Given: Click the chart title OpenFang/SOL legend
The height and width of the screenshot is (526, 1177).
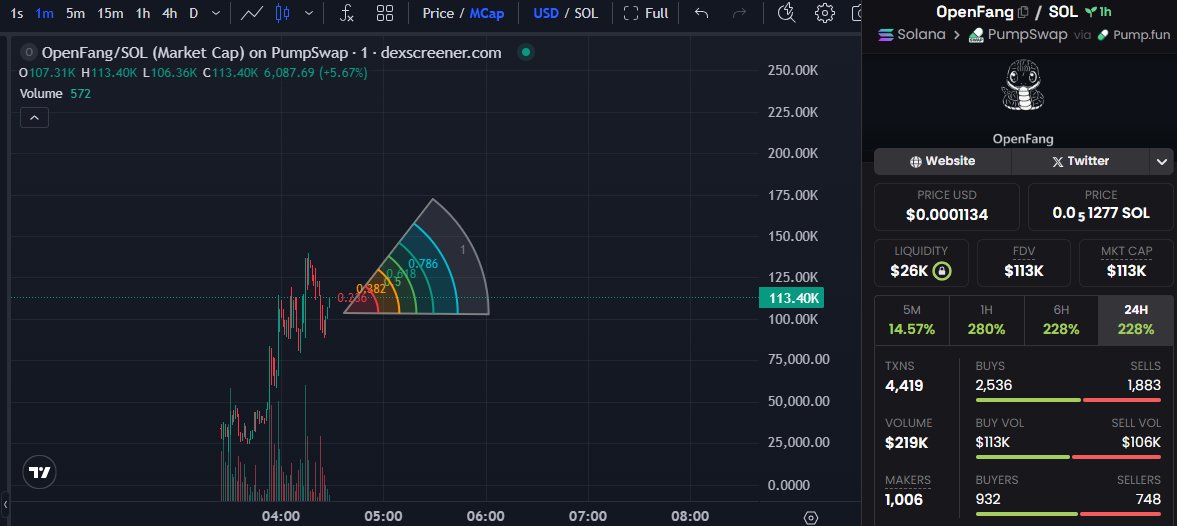Looking at the screenshot, I should (x=271, y=53).
